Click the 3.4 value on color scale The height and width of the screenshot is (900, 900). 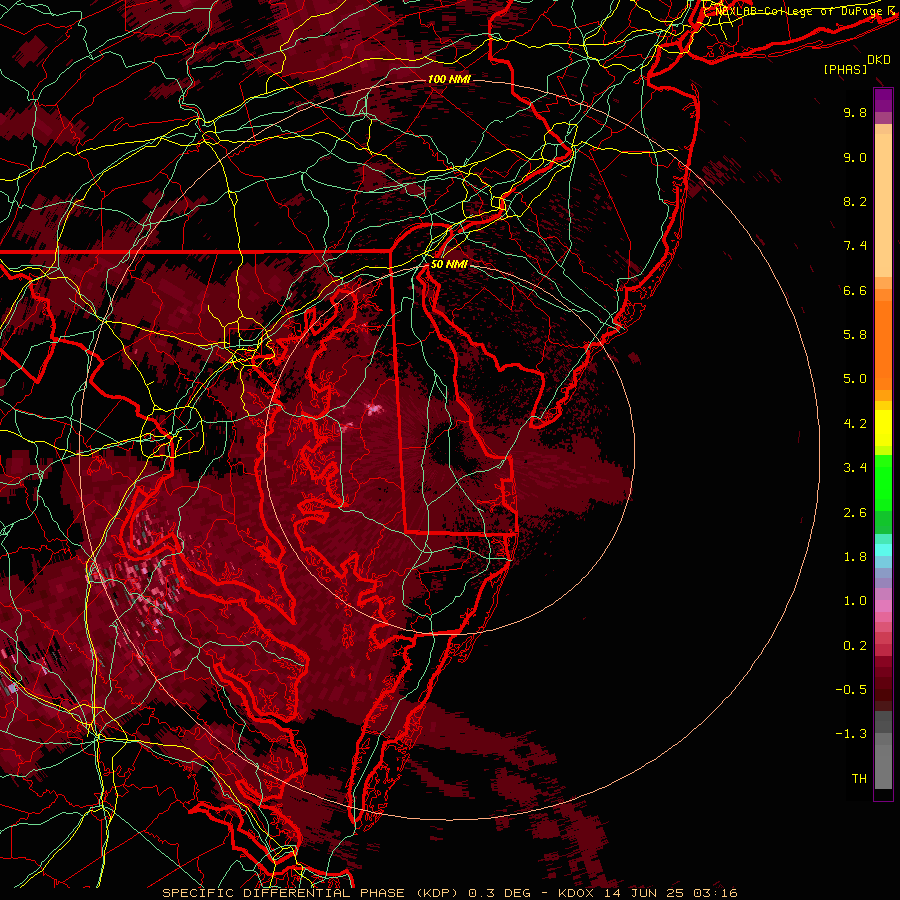coord(855,468)
